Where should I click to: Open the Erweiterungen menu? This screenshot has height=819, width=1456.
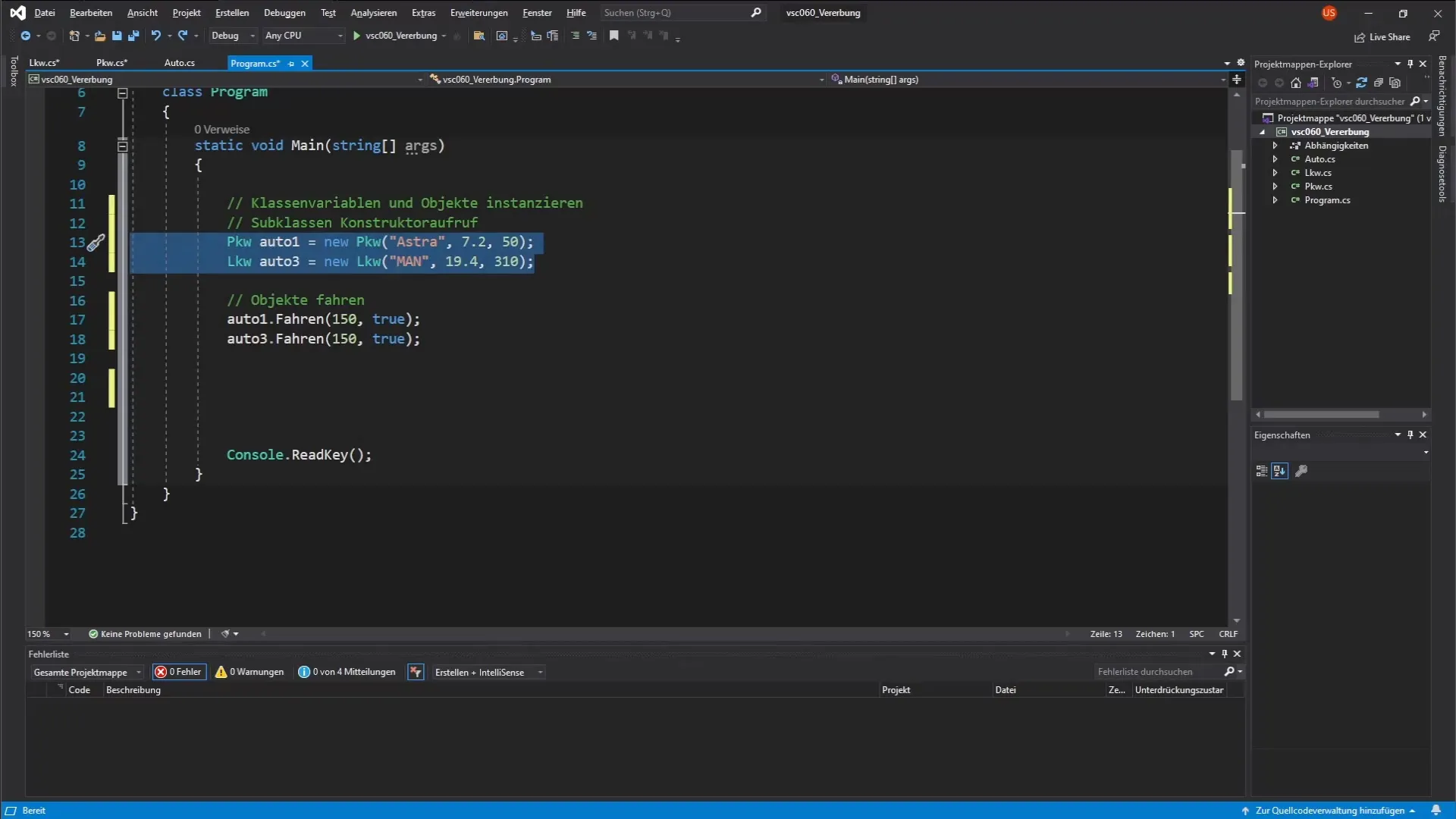[x=479, y=13]
